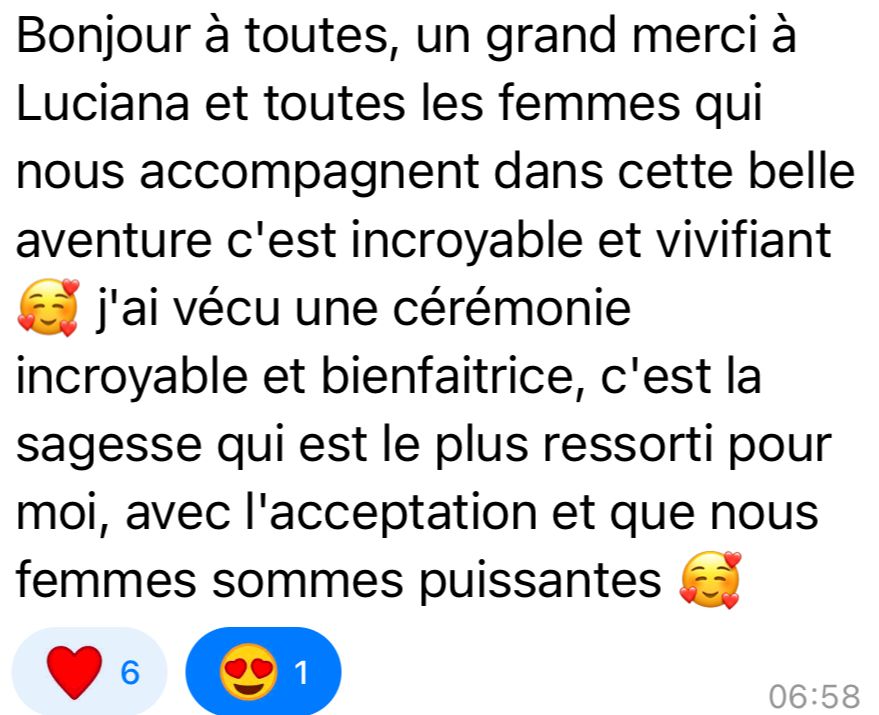879x715 pixels.
Task: Click the reaction count number 1
Action: [302, 672]
